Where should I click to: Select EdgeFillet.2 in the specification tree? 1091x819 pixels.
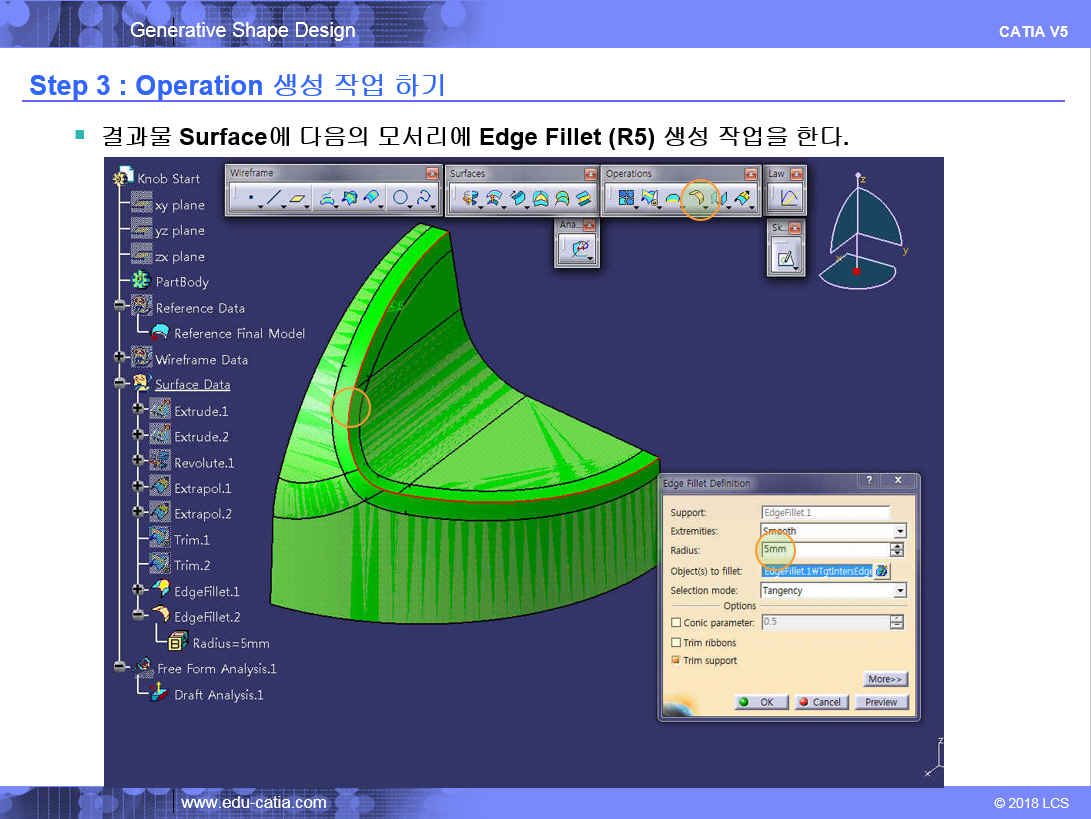click(x=206, y=617)
